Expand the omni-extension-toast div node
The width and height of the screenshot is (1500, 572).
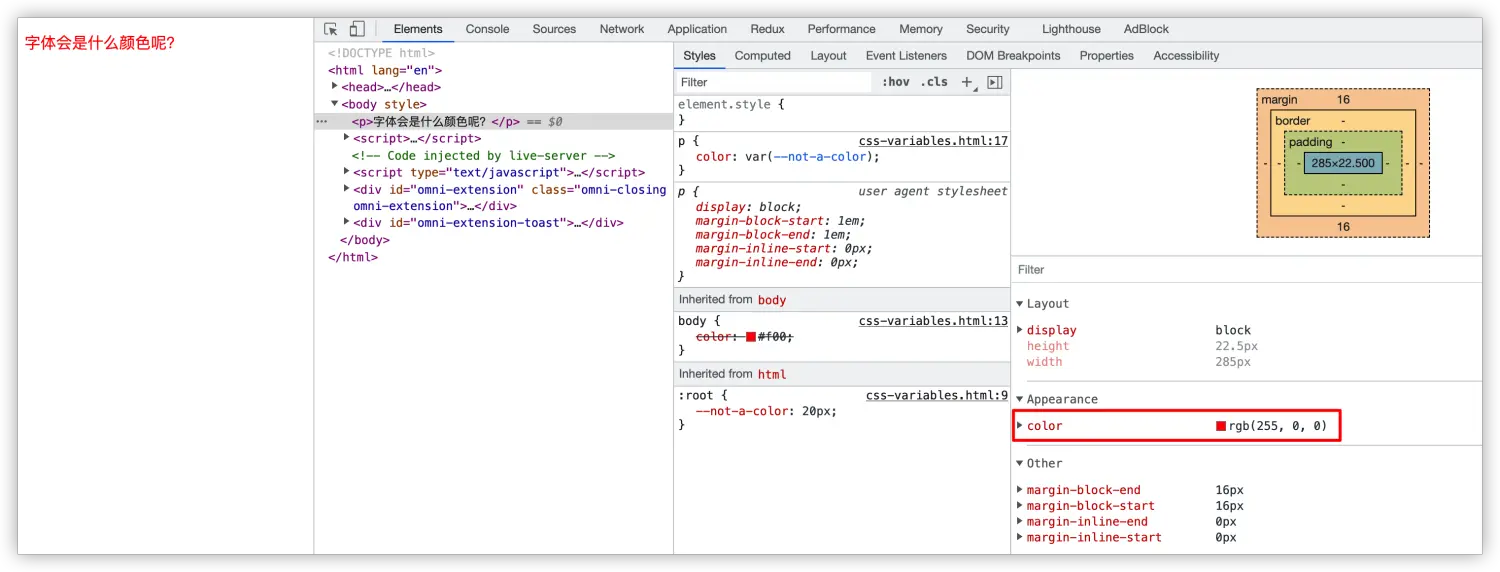tap(347, 222)
